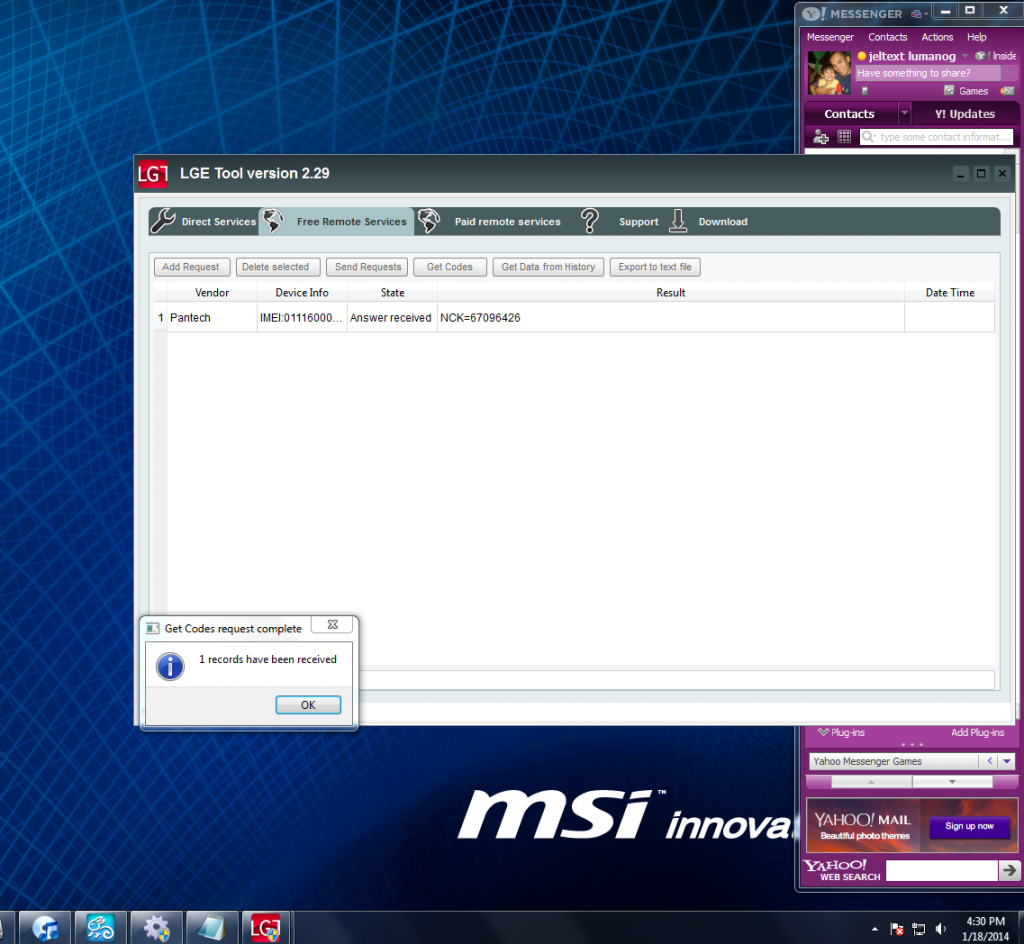Click the plug-in panel down arrow
1024x944 pixels.
(x=952, y=782)
